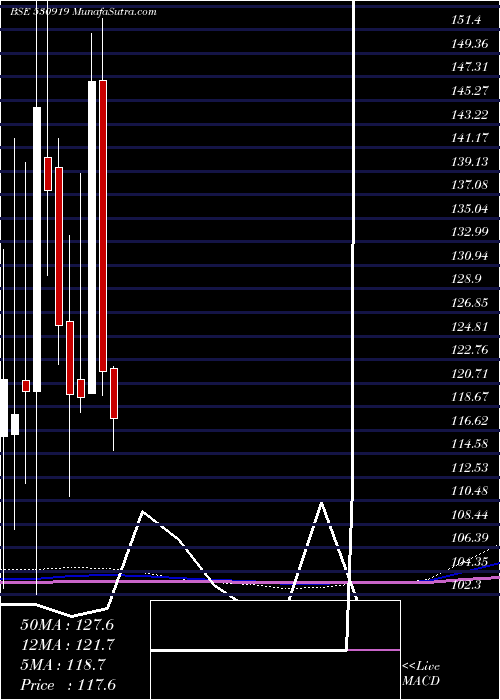Click the 137.08 price axis label
The height and width of the screenshot is (700, 500).
pos(469,184)
